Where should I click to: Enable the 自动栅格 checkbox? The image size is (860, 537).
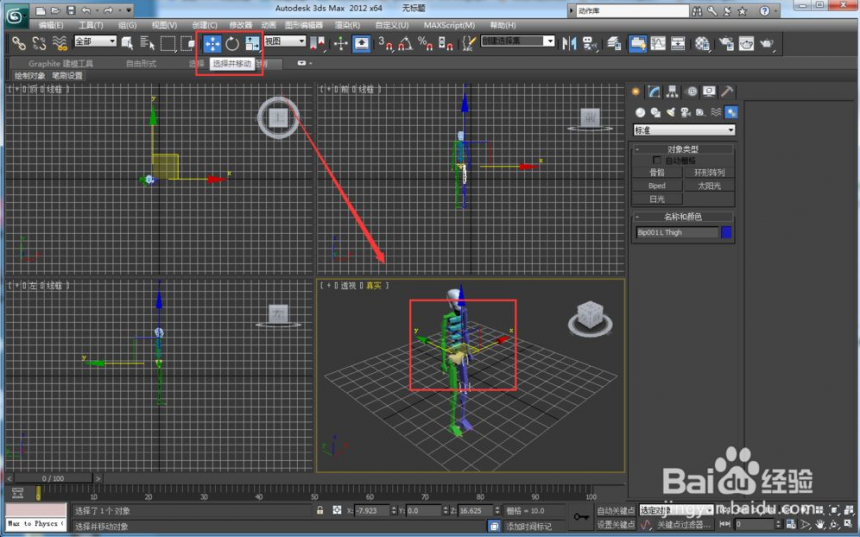click(657, 160)
